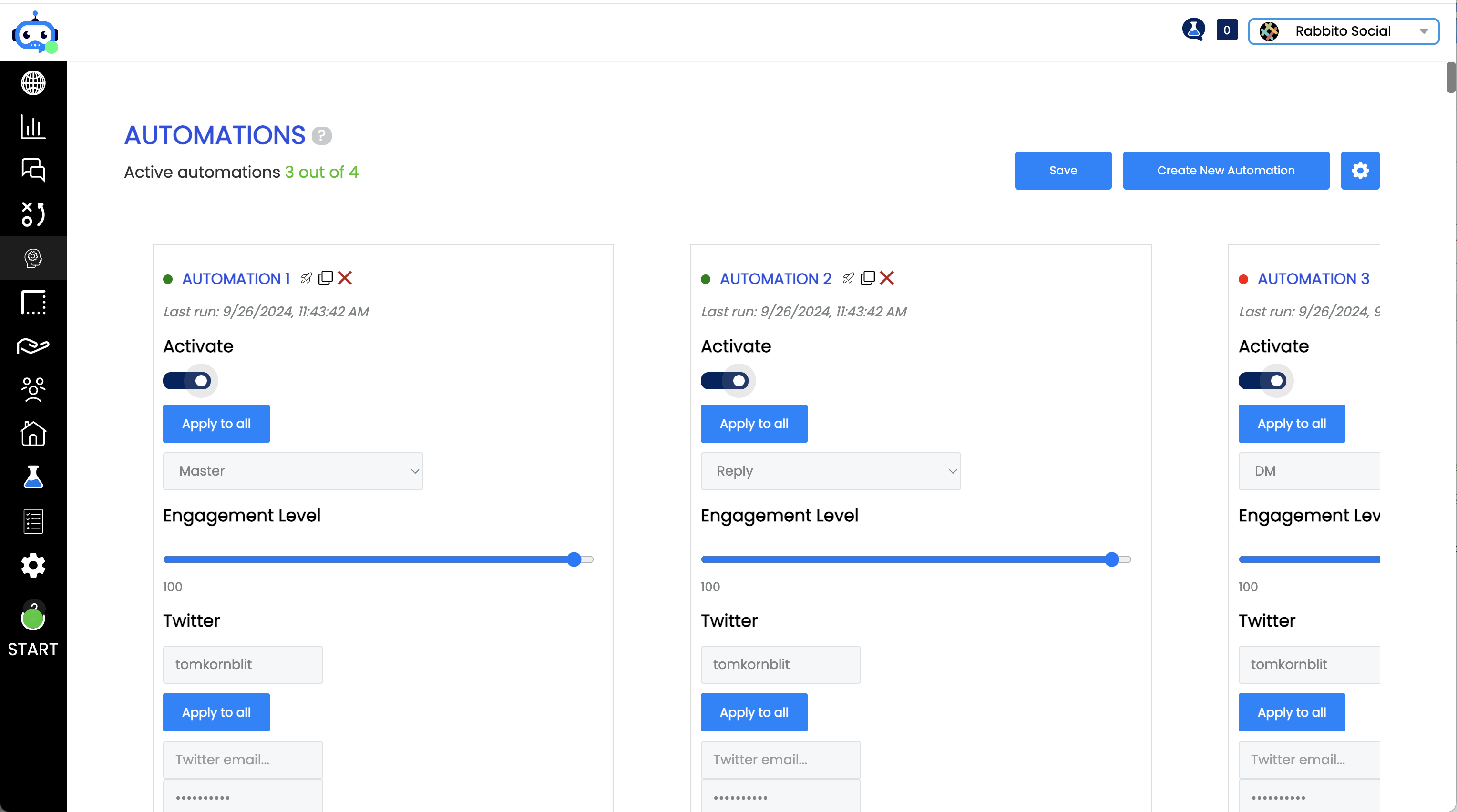Open the home icon in the sidebar menu

33,434
